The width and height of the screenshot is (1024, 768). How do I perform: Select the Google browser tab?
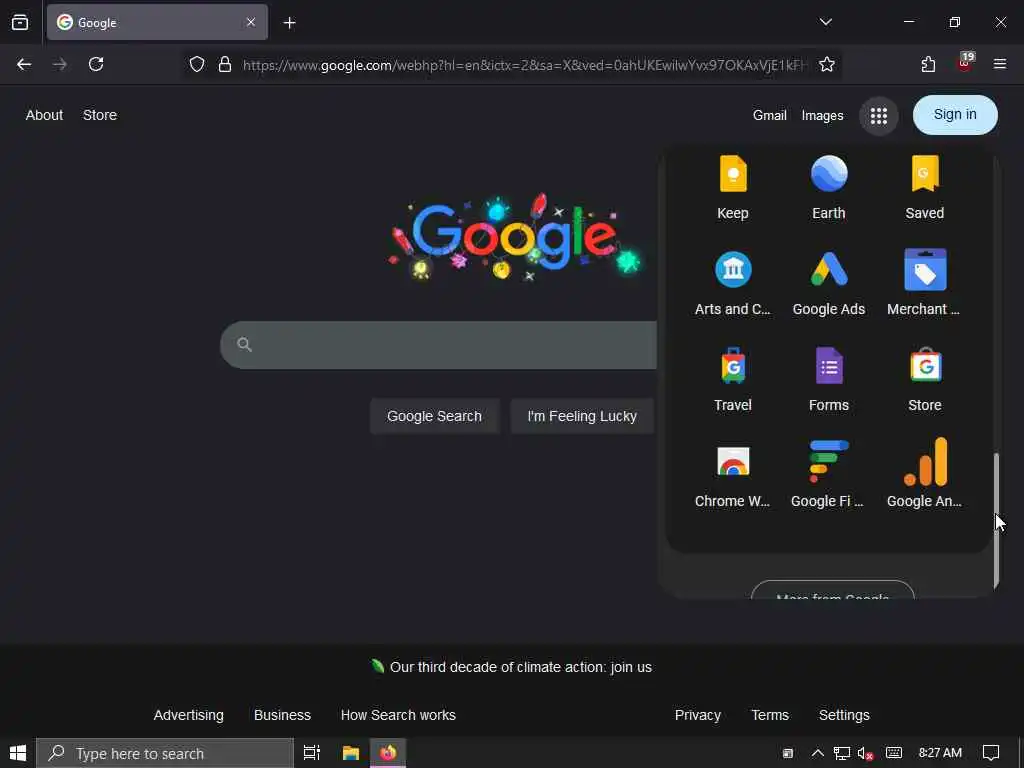(x=157, y=22)
